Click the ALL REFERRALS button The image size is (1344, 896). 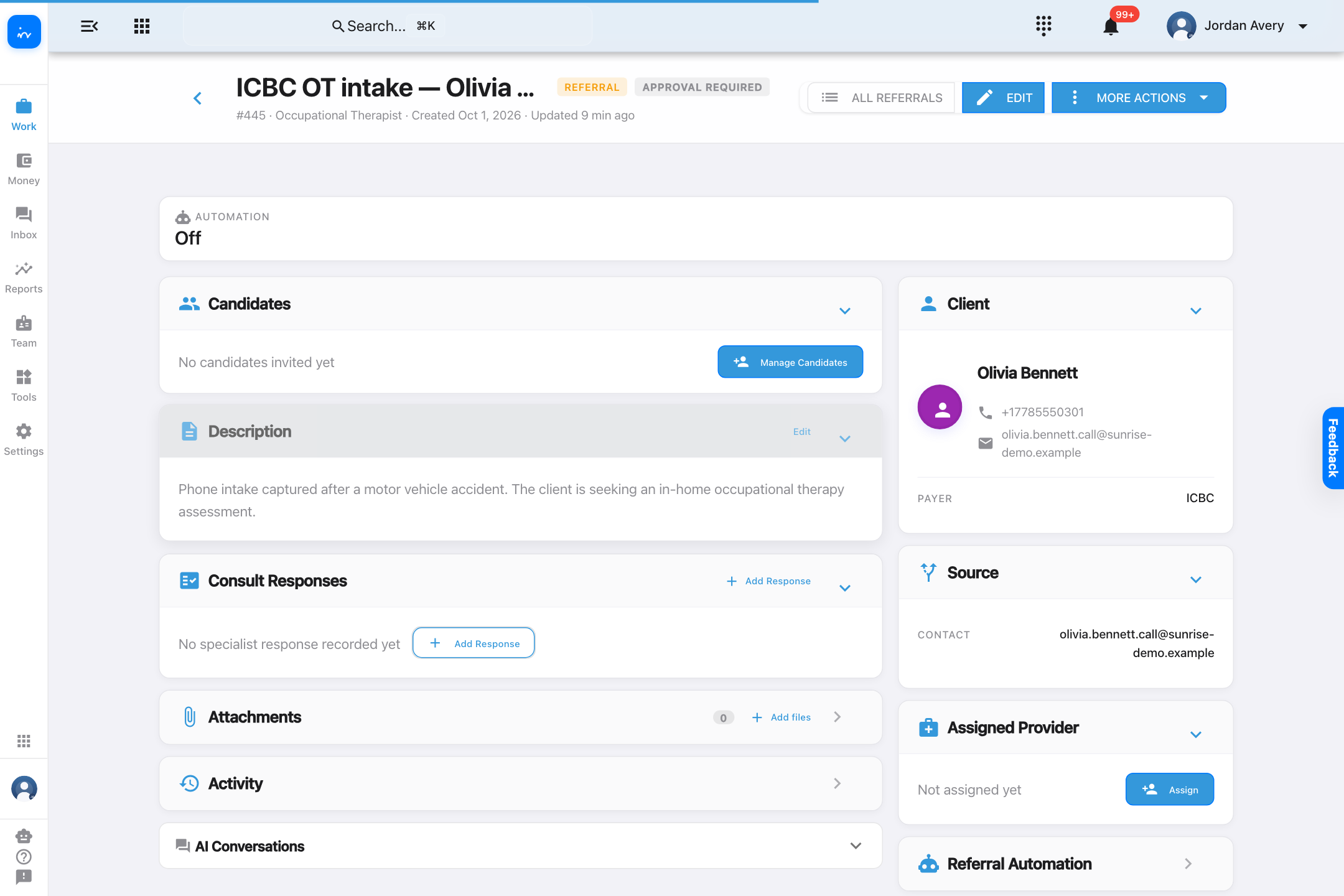pos(881,98)
